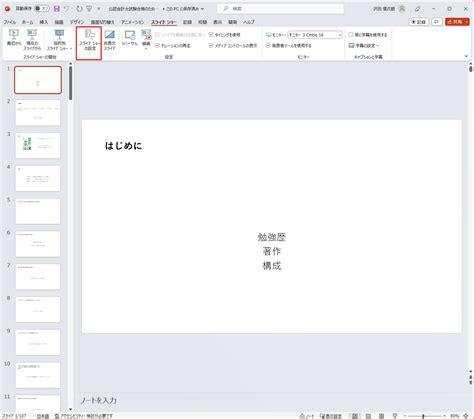This screenshot has height=419, width=474.
Task: Select slide 3 thumbnail
Action: 38,145
